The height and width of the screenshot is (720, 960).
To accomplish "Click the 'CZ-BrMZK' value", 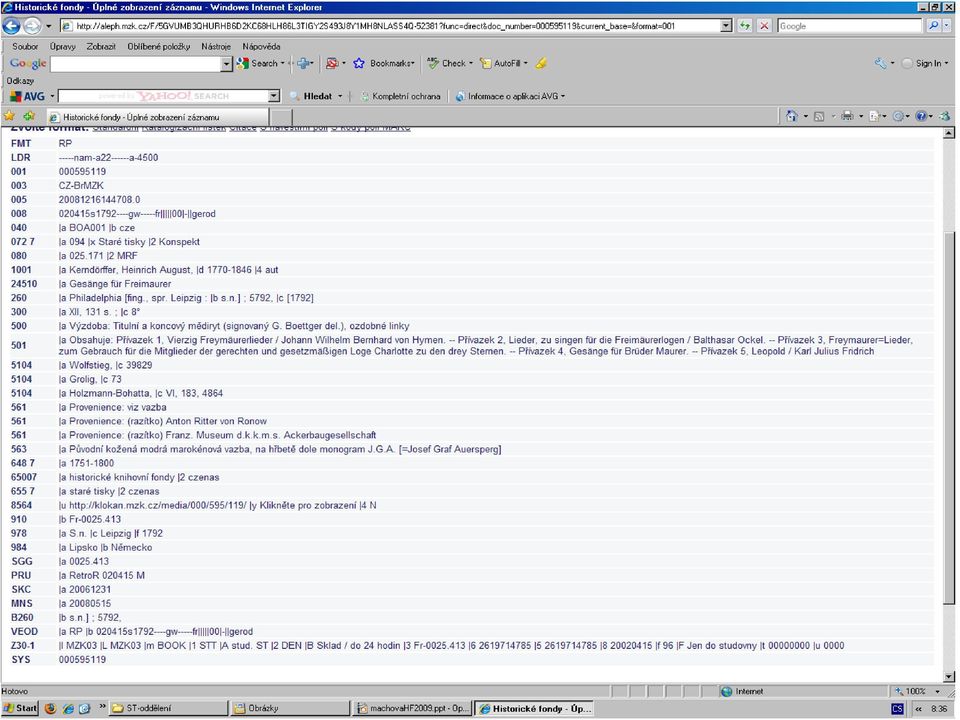I will point(81,186).
